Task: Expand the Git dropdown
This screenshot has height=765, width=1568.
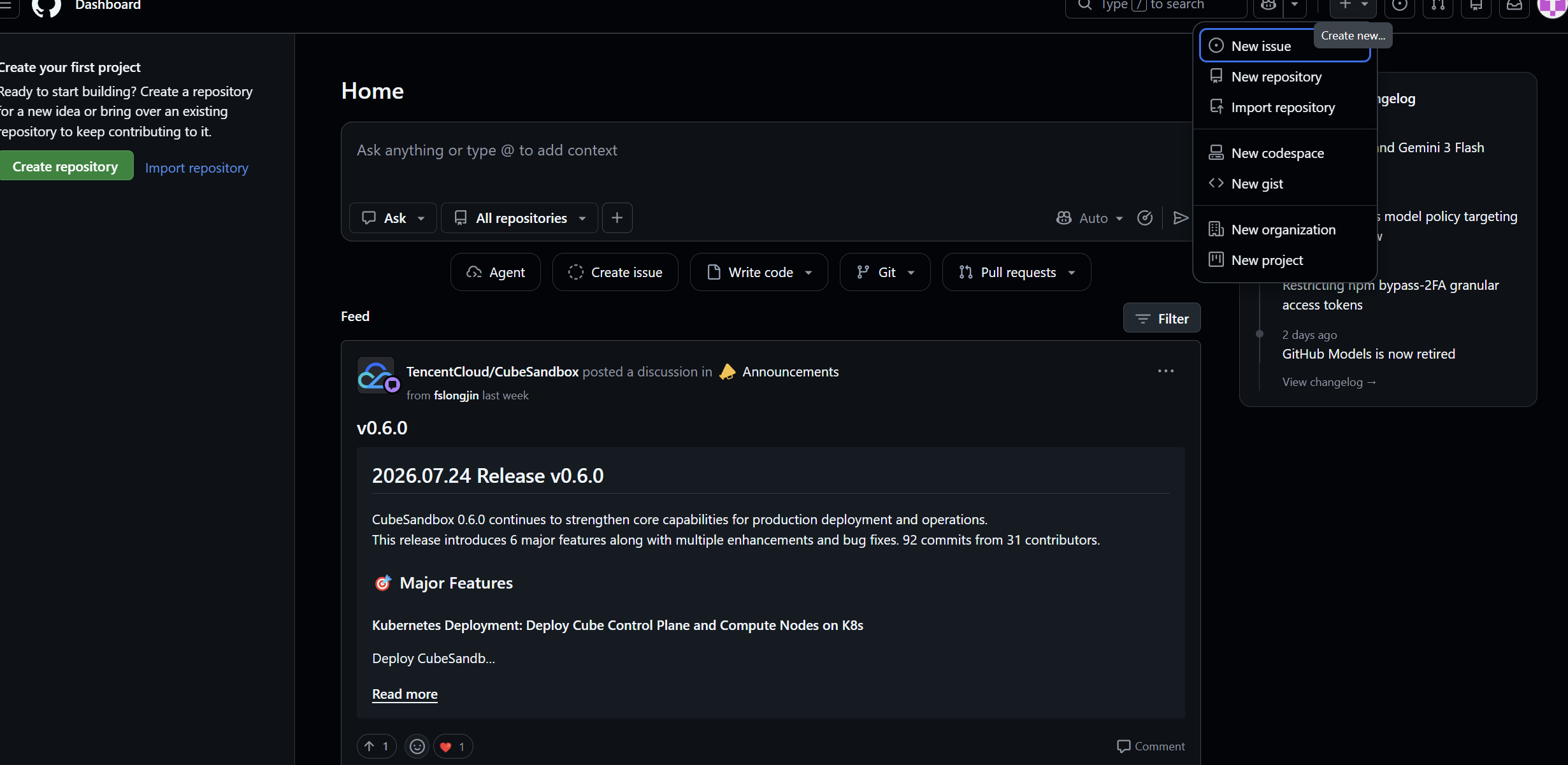Action: [885, 272]
